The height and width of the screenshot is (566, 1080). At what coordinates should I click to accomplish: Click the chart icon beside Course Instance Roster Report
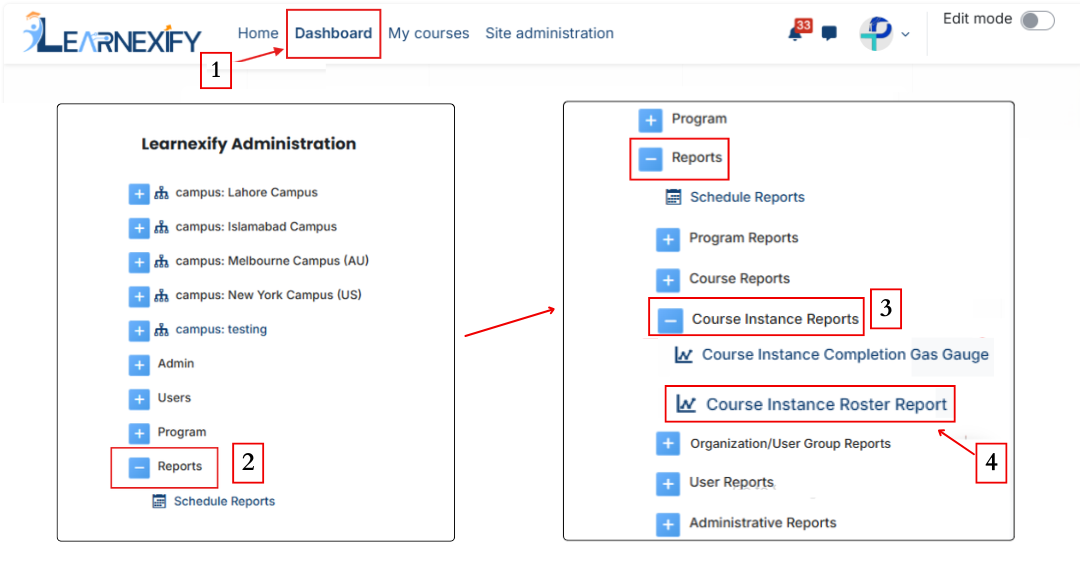[686, 403]
